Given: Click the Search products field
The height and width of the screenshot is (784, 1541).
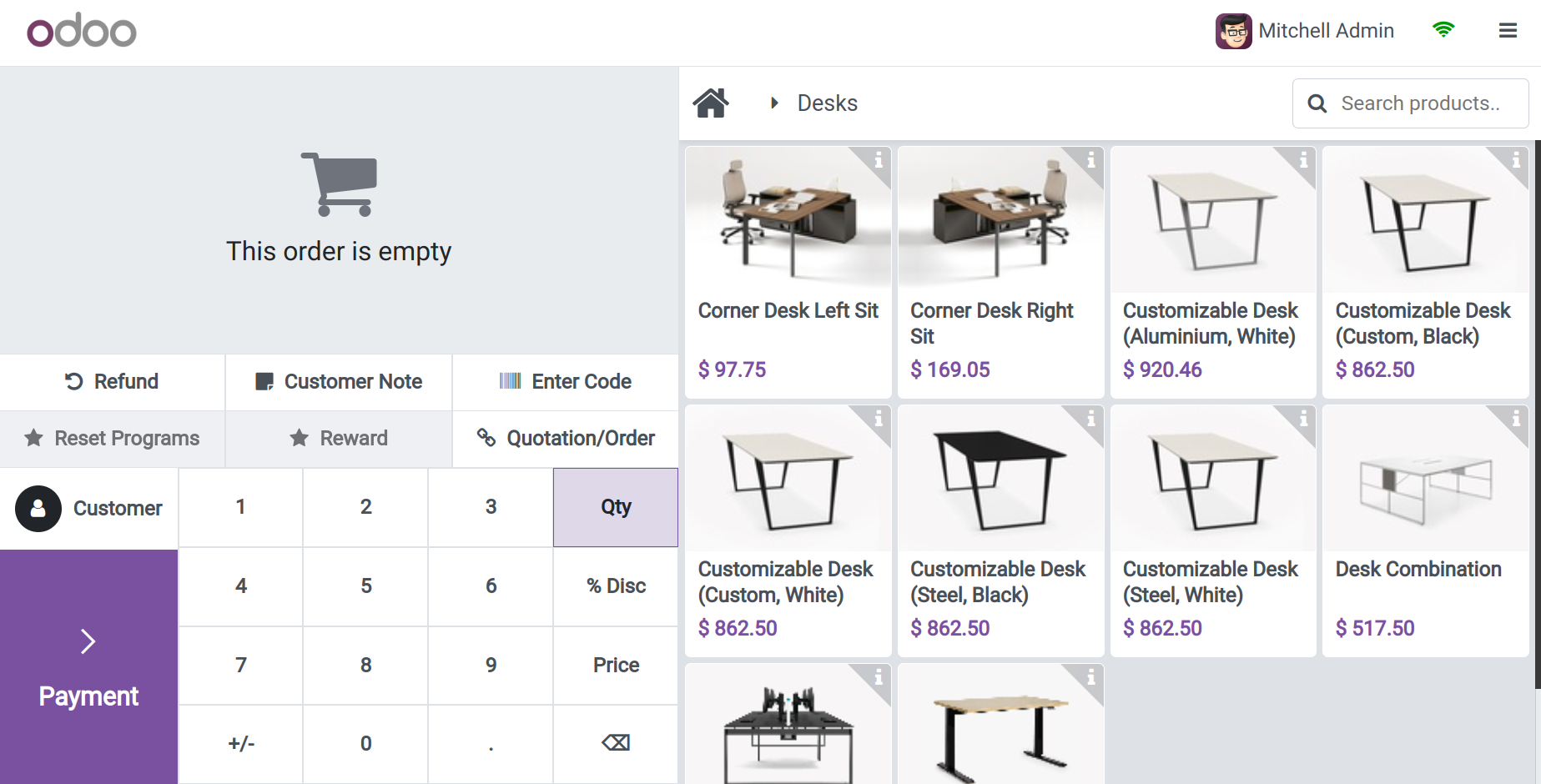Looking at the screenshot, I should (1420, 103).
